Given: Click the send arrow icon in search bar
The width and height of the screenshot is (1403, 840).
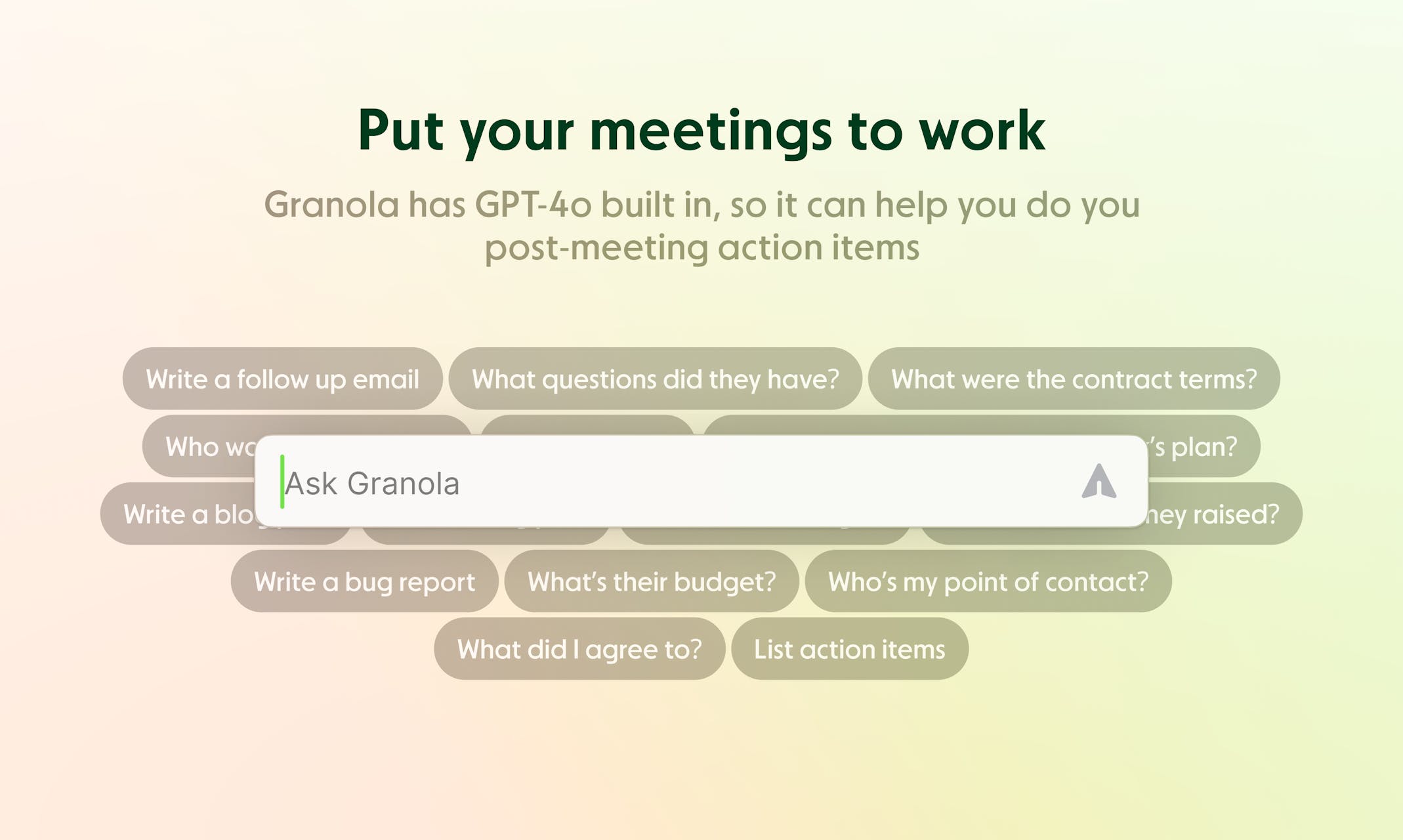Looking at the screenshot, I should pos(1098,483).
